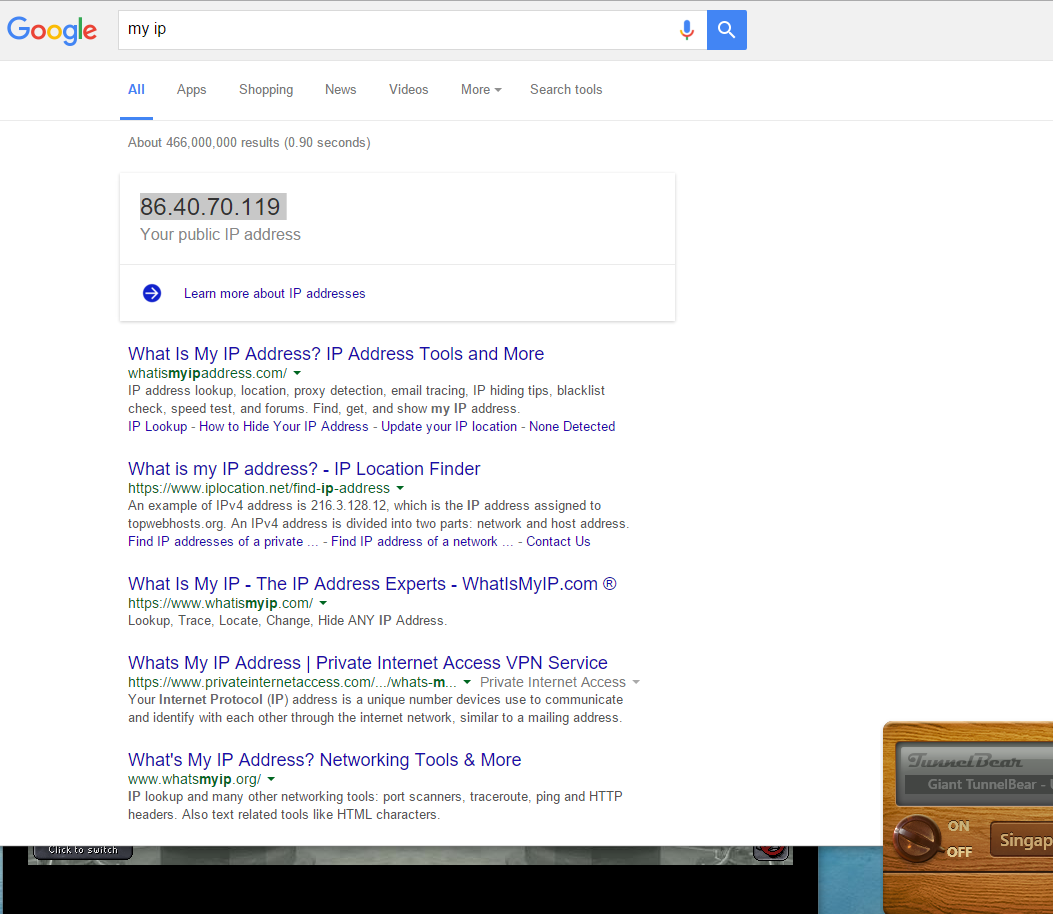This screenshot has height=914, width=1053.
Task: Open 'Find IP address of a network' sitelink
Action: tap(422, 541)
